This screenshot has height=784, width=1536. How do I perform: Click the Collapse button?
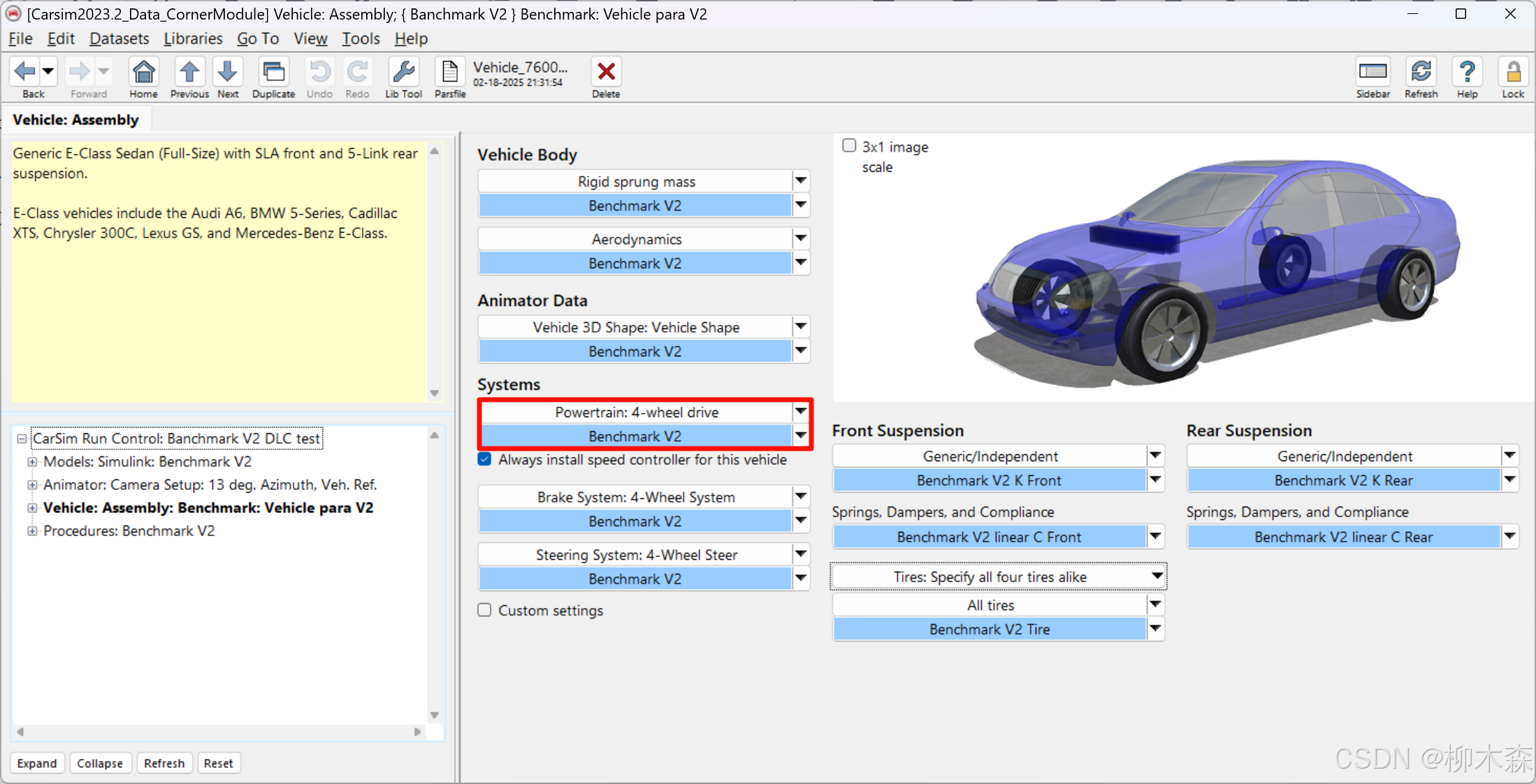(x=99, y=763)
